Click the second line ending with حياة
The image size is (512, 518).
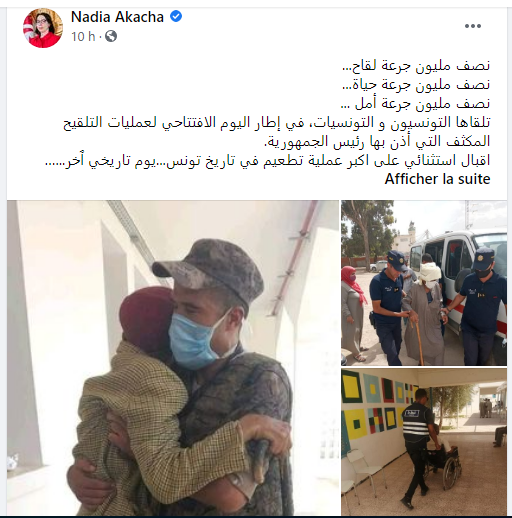[416, 85]
